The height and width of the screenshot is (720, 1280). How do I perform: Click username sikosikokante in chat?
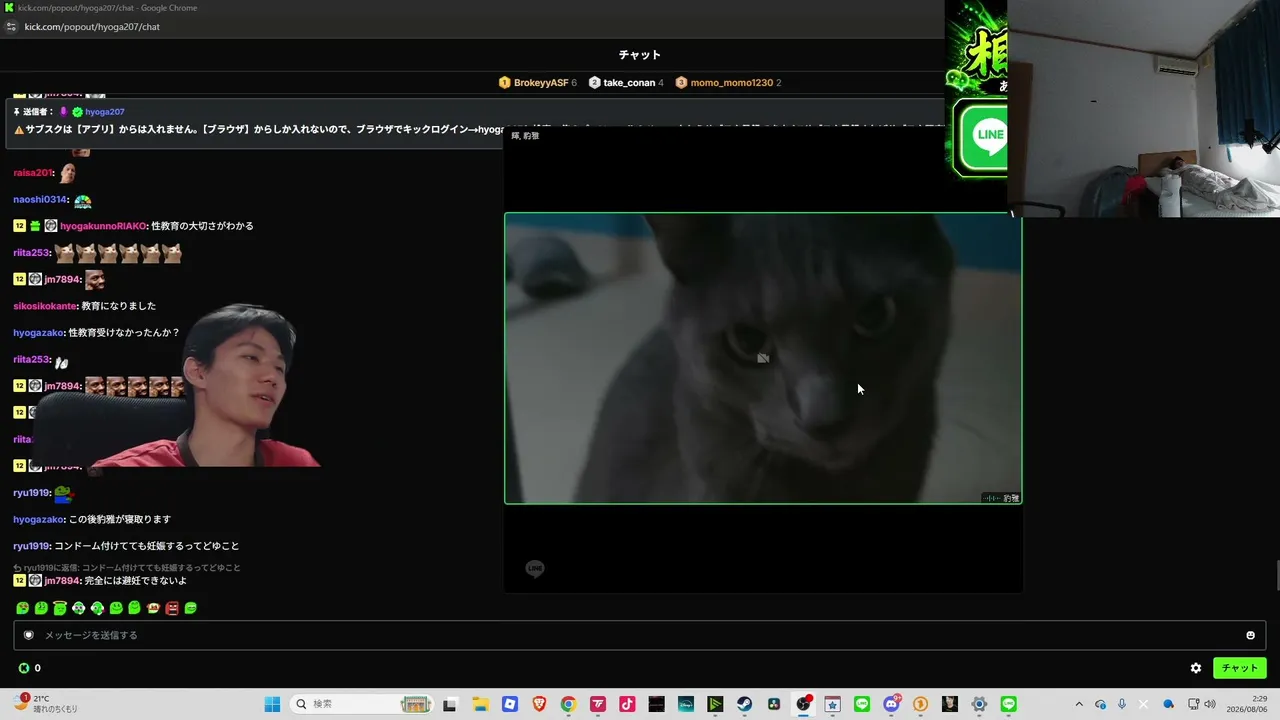click(x=44, y=306)
